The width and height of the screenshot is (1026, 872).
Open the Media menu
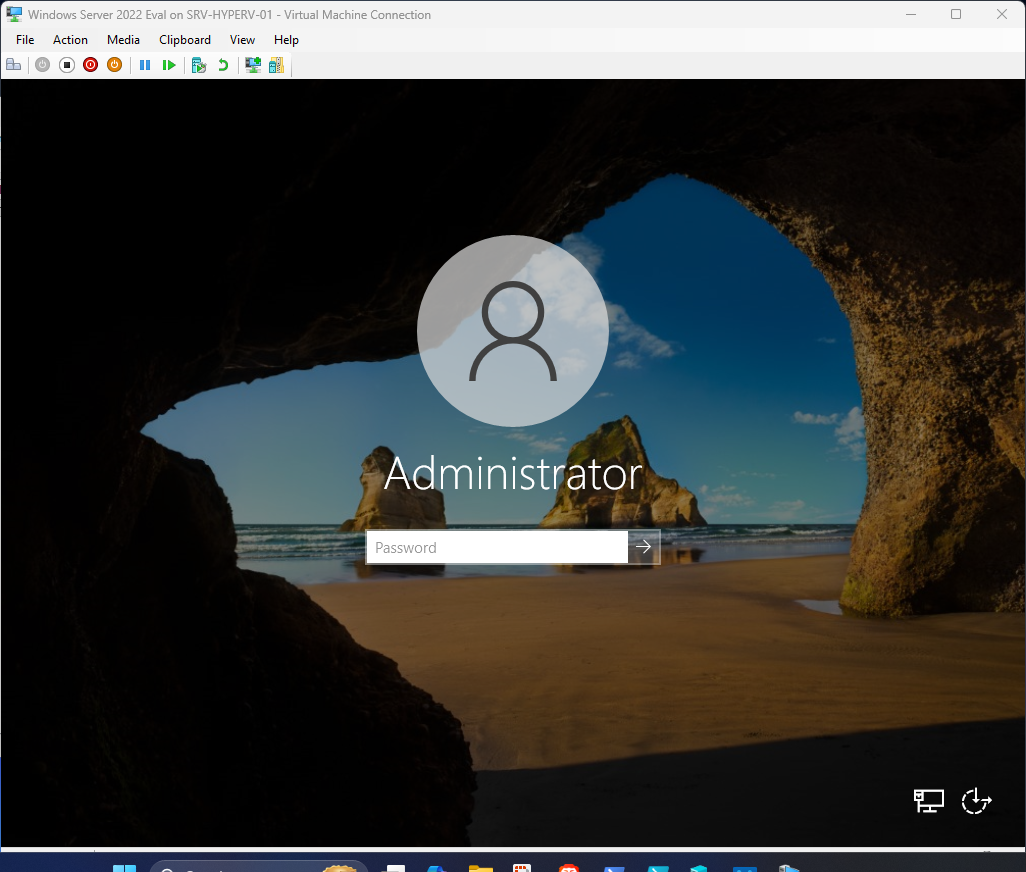point(123,40)
